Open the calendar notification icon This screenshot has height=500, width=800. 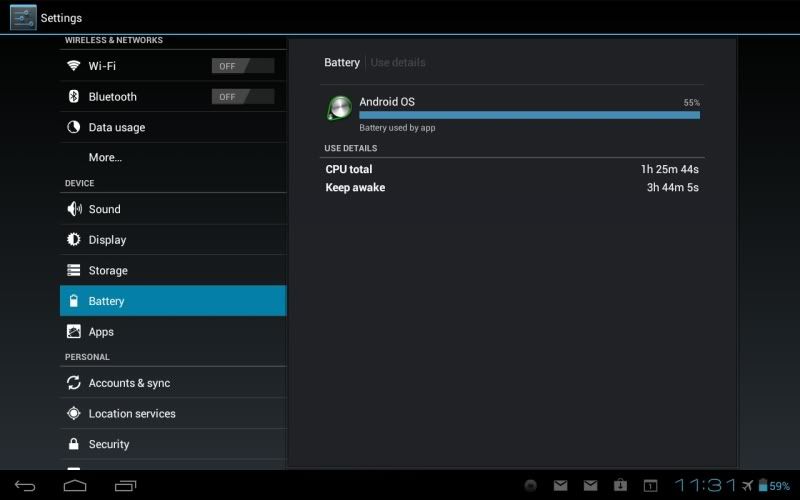tap(650, 485)
